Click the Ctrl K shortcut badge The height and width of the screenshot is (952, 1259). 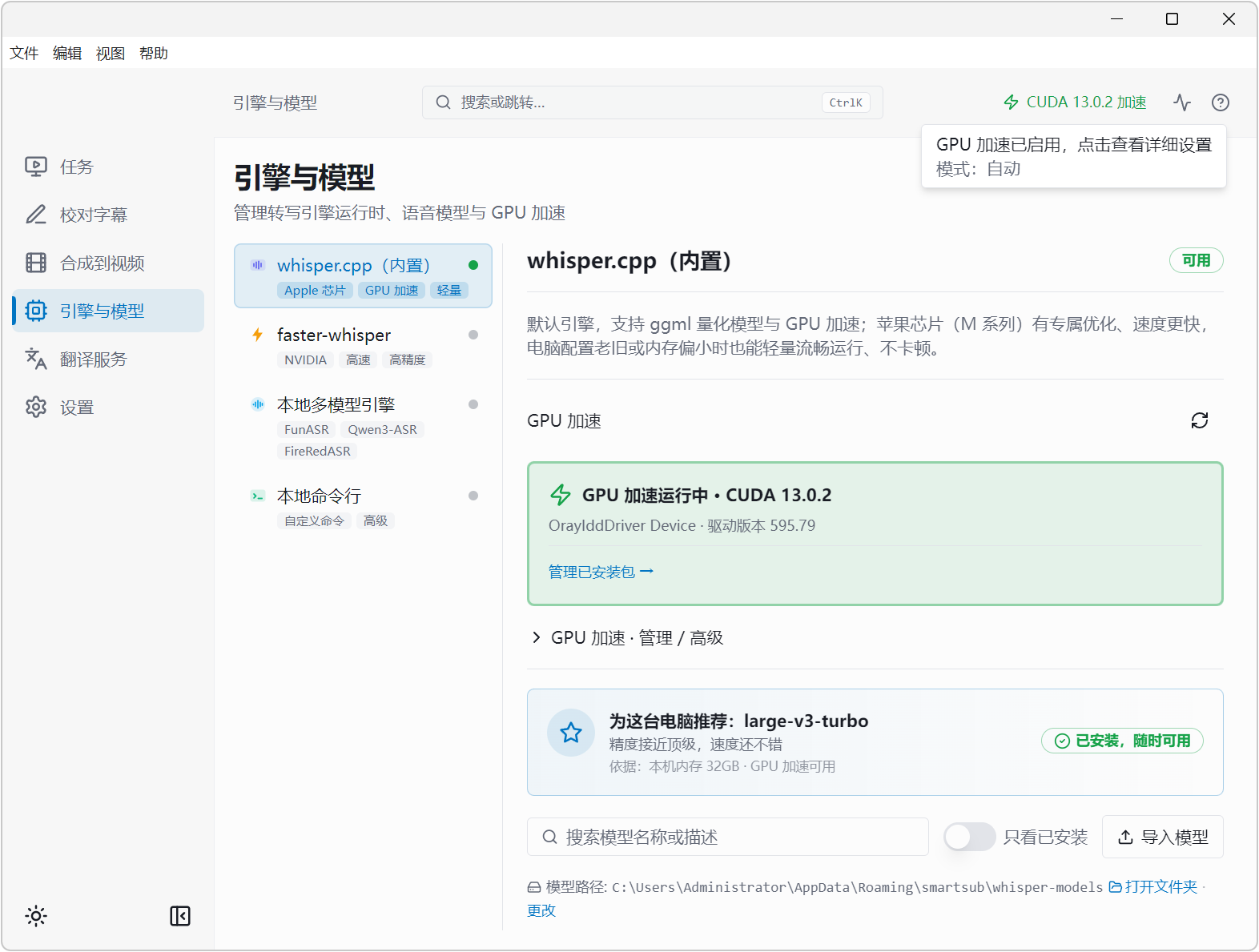pyautogui.click(x=846, y=102)
